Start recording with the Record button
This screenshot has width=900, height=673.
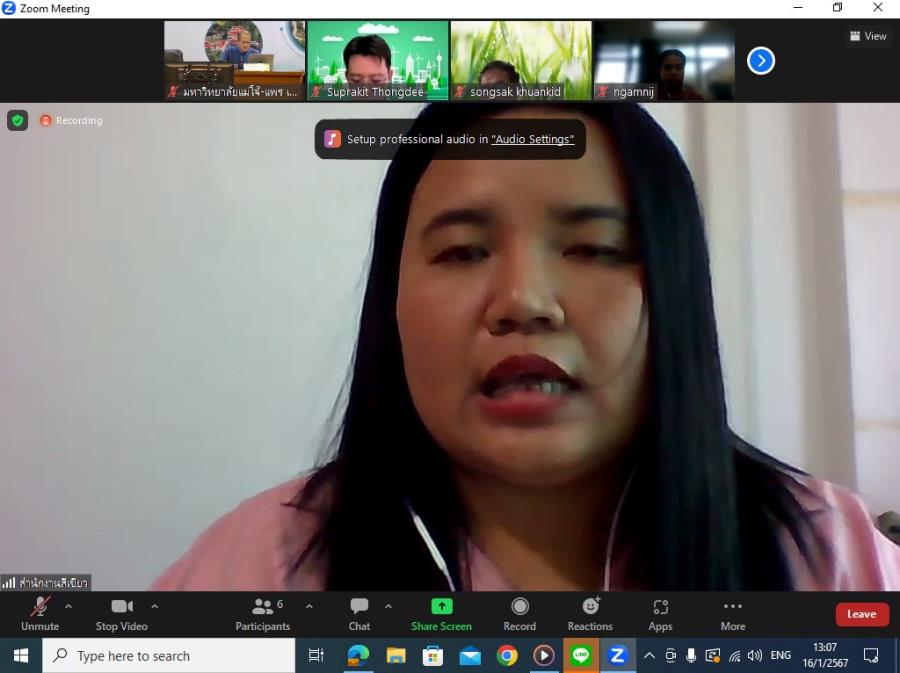click(x=519, y=613)
